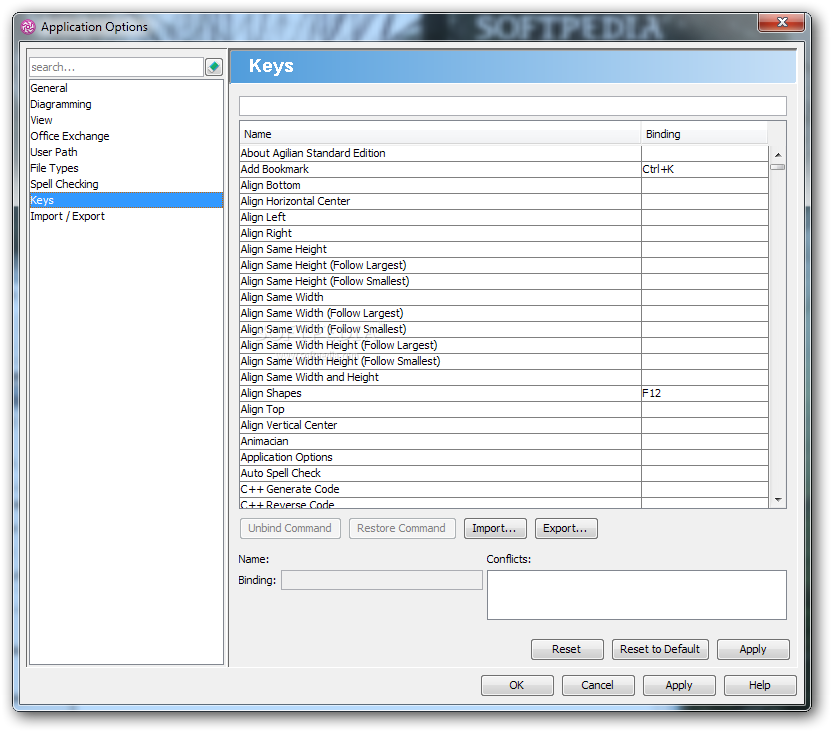Click the Binding input field
The image size is (832, 732).
382,580
